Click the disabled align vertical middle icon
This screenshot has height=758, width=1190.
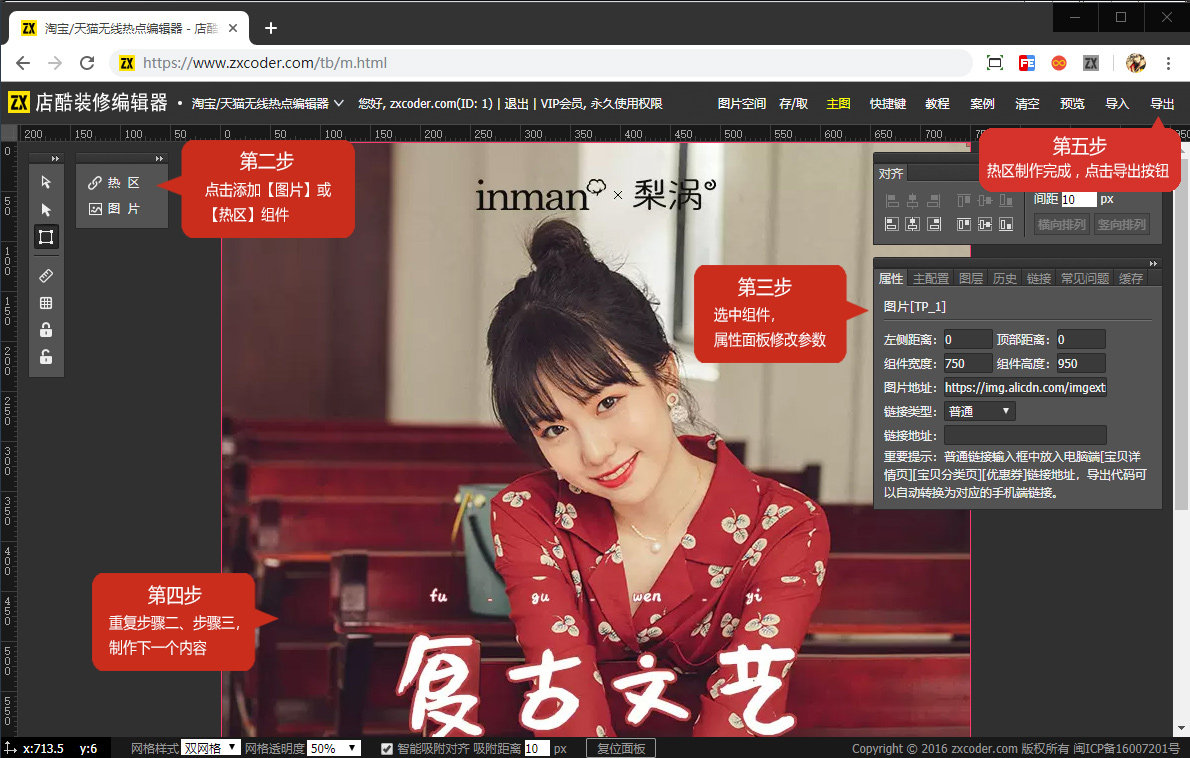(984, 200)
